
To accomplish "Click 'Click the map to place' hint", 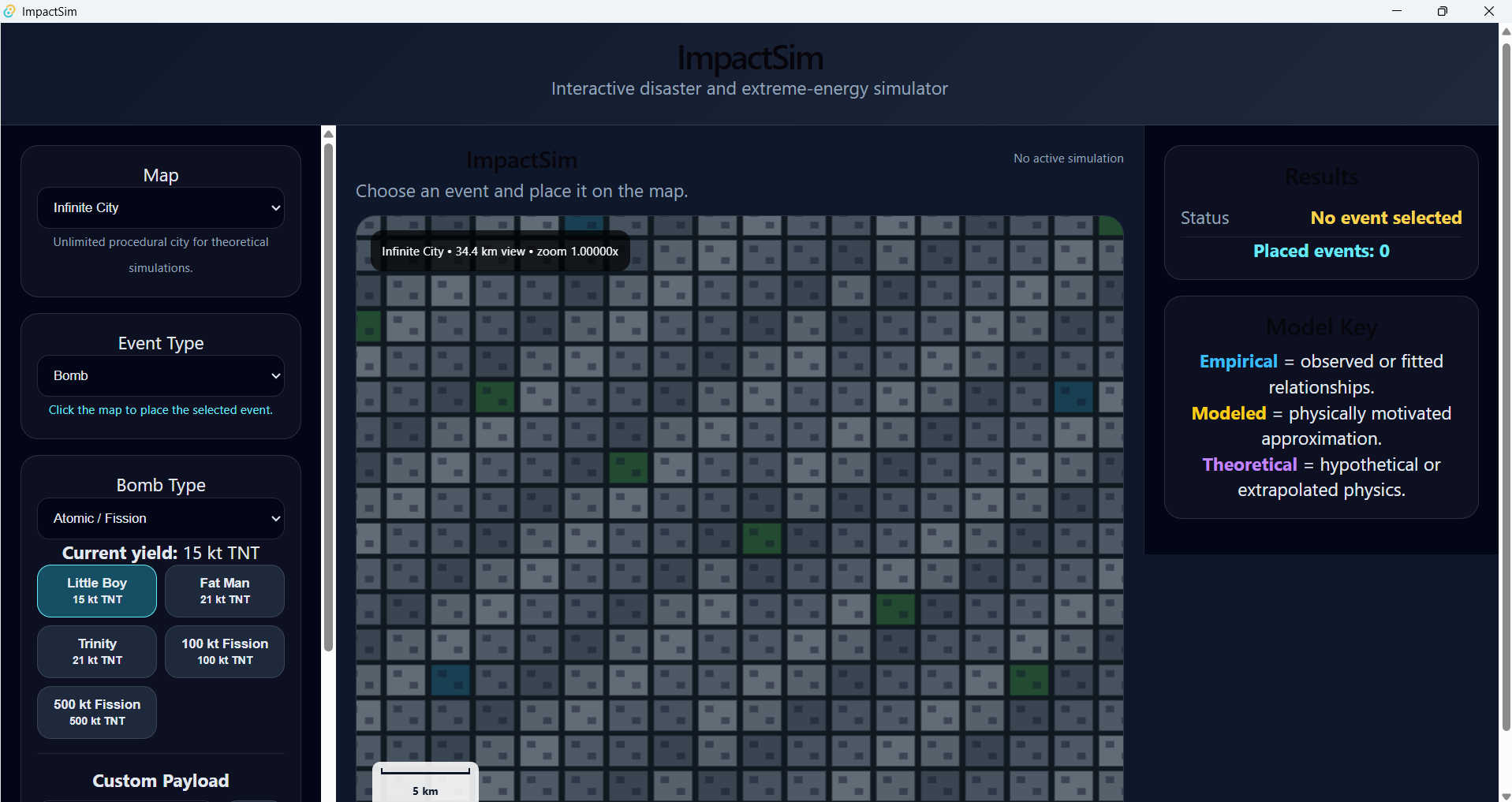I will coord(161,410).
